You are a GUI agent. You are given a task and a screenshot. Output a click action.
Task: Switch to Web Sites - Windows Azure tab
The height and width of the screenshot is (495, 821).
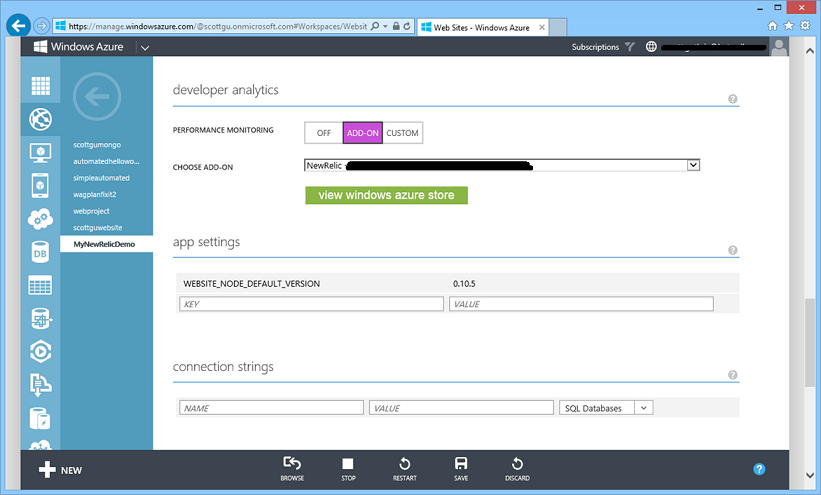click(x=482, y=27)
